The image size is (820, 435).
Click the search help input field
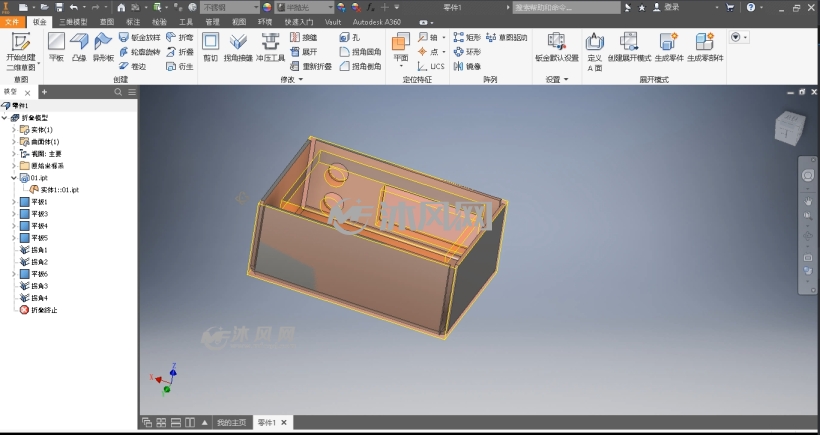point(567,7)
